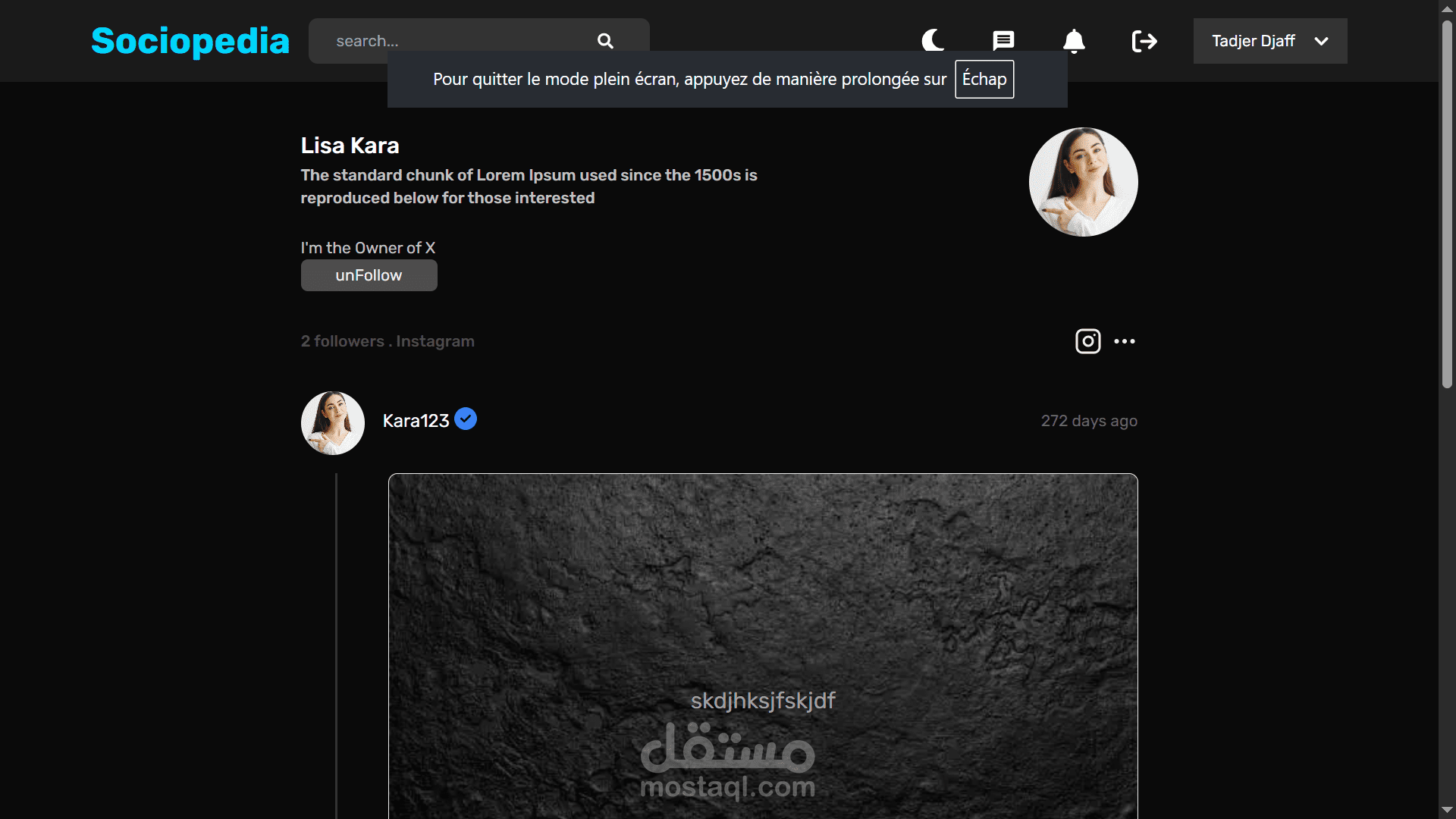Open the post image skdjhksjfskjdf
The width and height of the screenshot is (1456, 819).
tap(763, 646)
